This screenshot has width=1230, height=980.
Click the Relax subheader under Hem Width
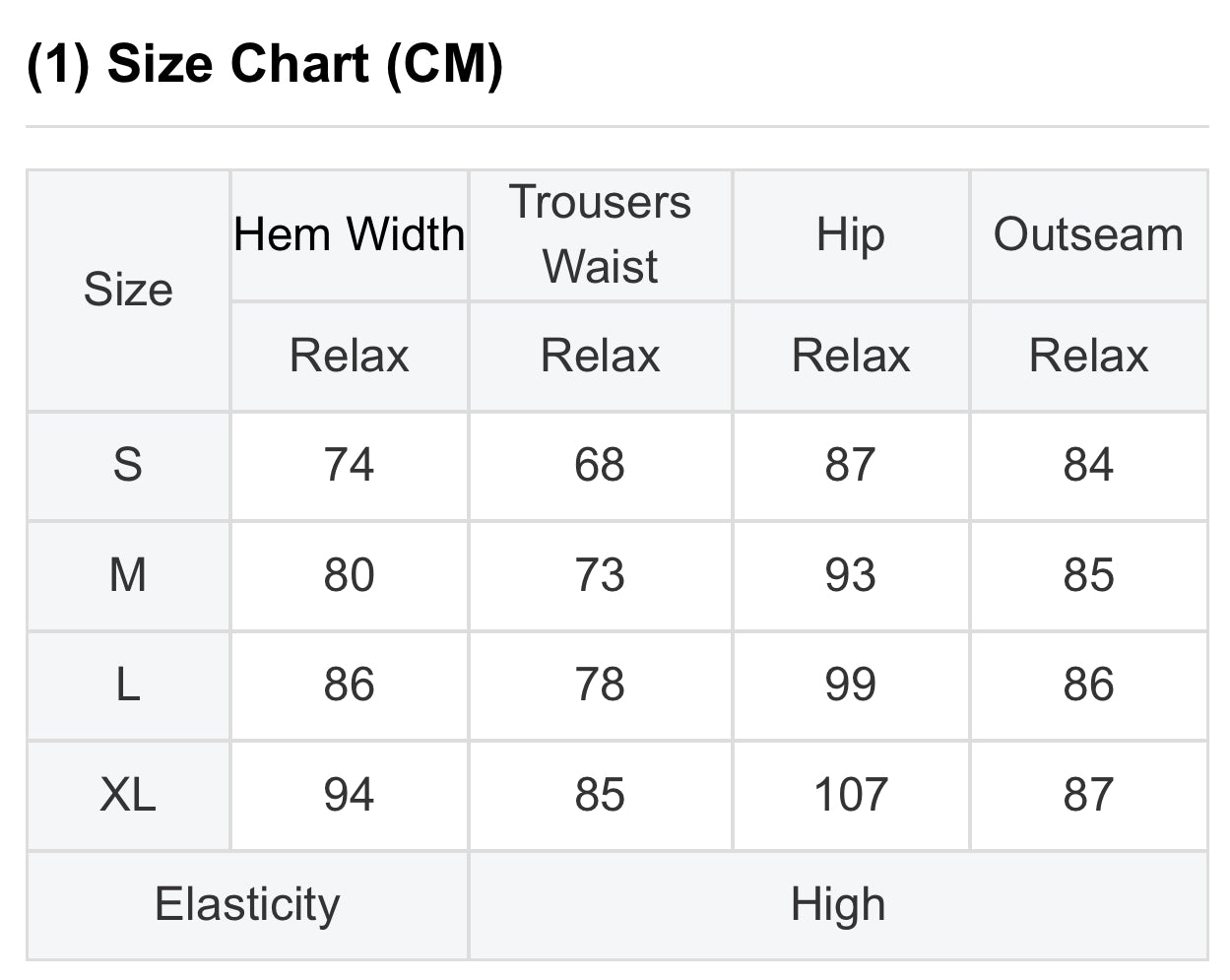click(350, 356)
